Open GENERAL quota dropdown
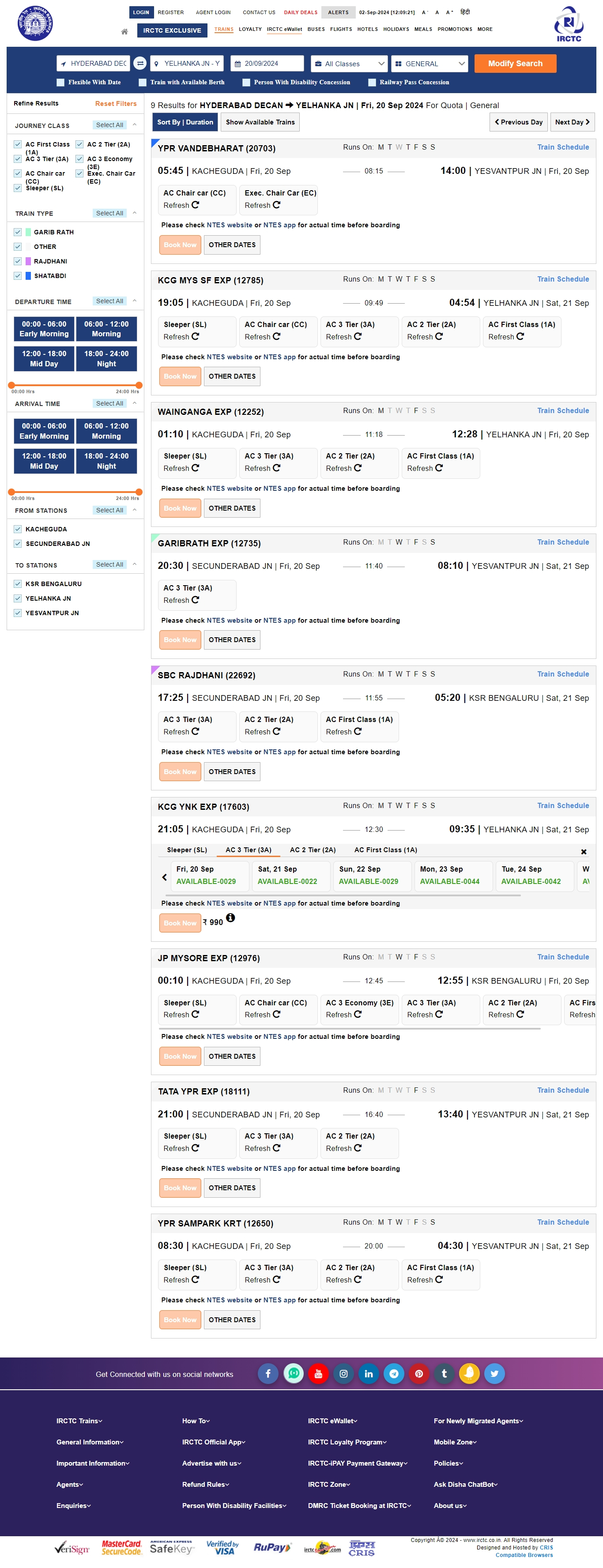This screenshot has width=603, height=1568. point(430,63)
